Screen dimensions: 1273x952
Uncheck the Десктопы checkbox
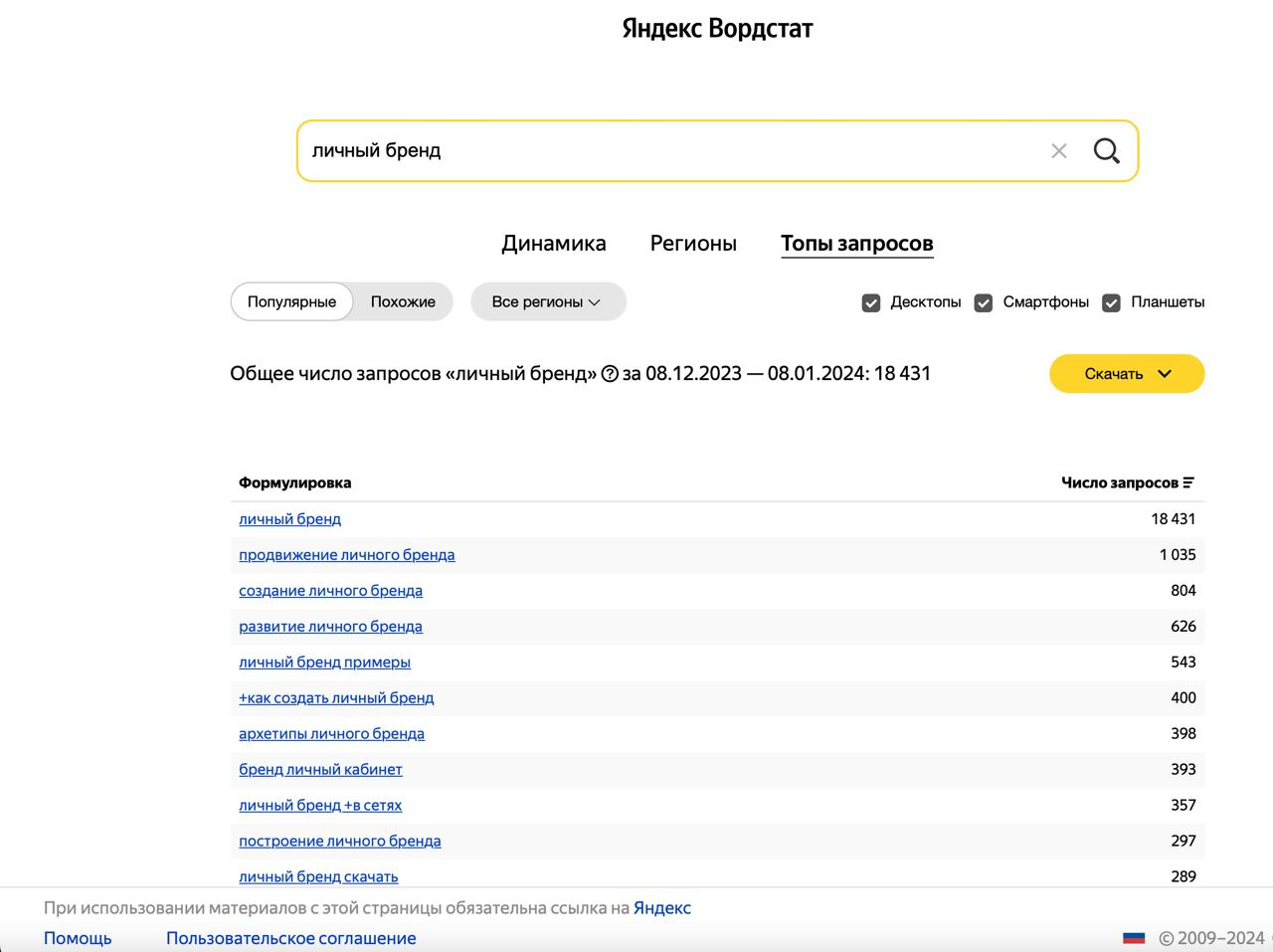(x=871, y=302)
